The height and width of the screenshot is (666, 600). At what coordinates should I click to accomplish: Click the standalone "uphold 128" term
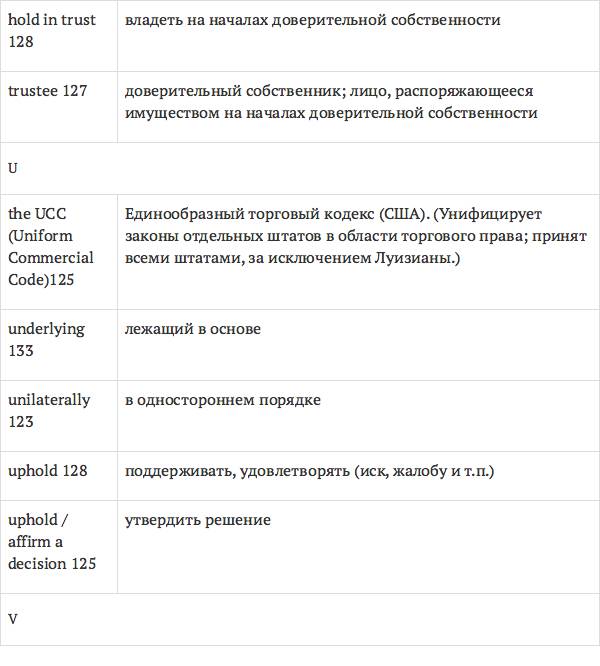pyautogui.click(x=48, y=471)
